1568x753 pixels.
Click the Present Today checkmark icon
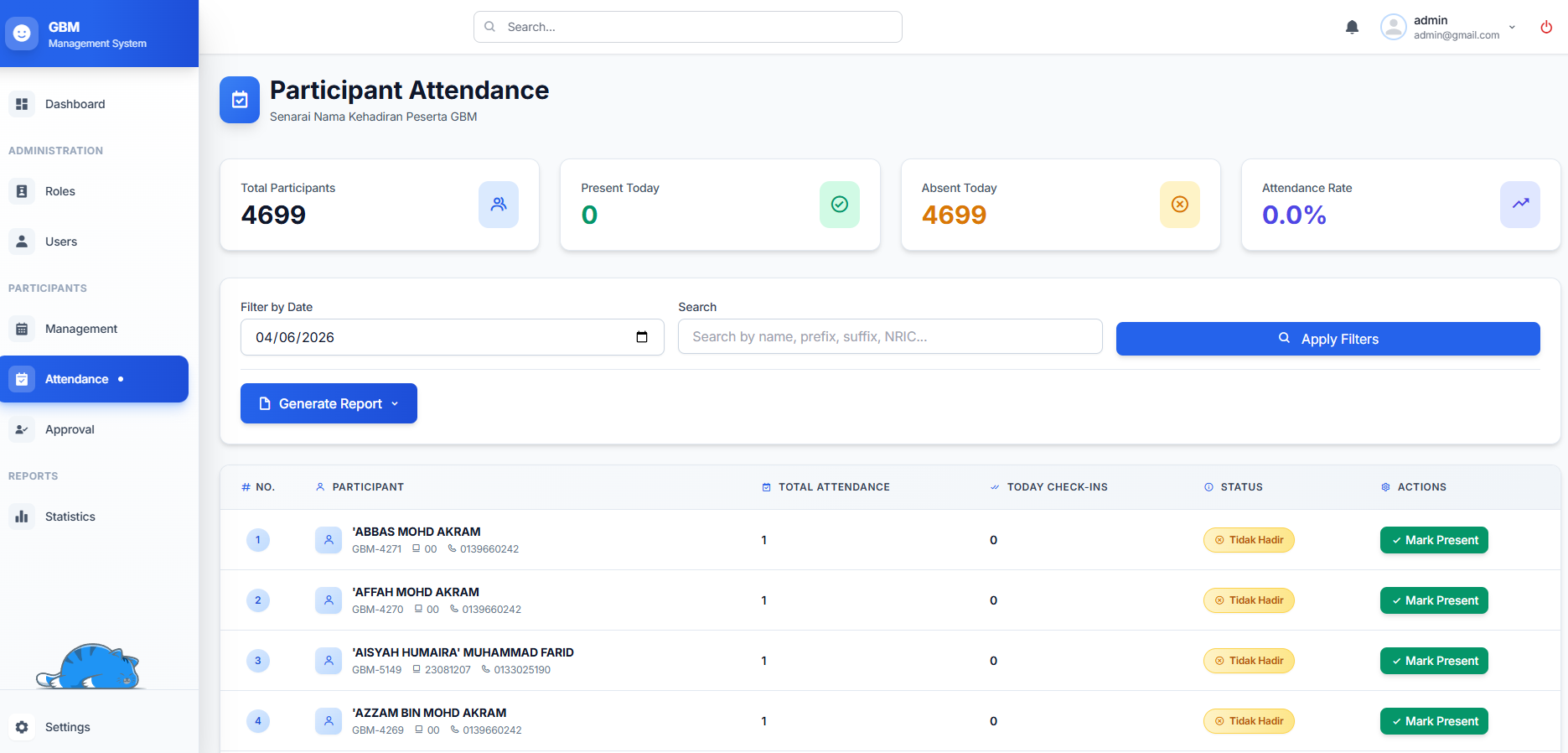(840, 205)
